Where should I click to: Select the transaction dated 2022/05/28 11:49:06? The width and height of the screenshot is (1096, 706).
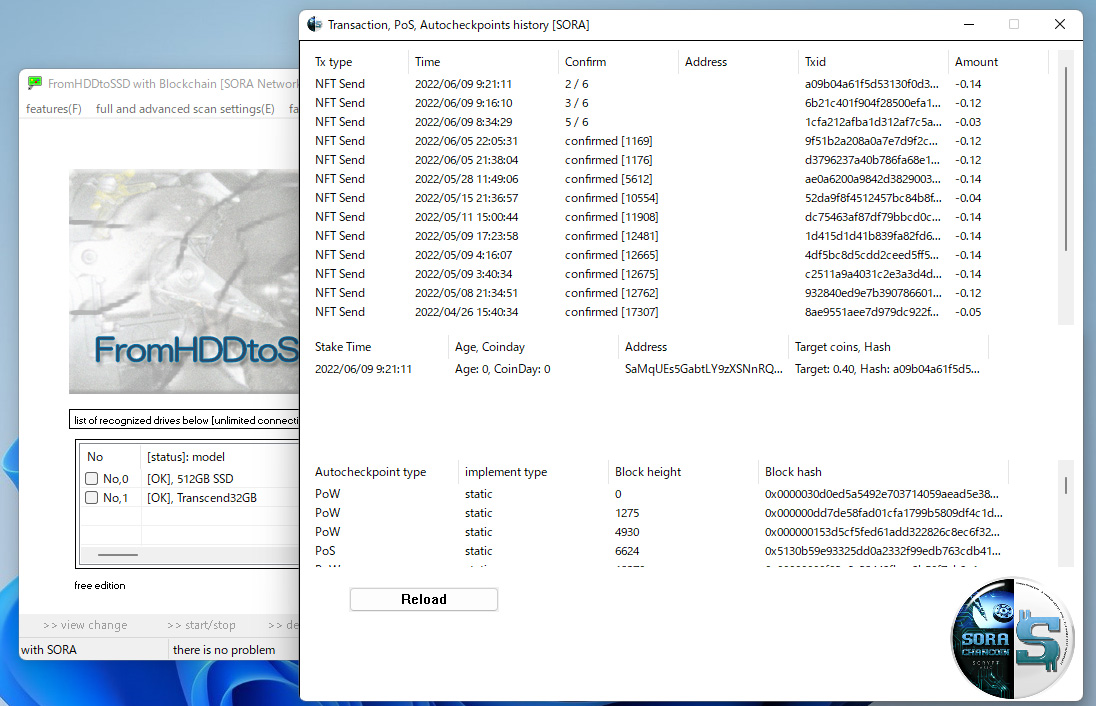[x=679, y=179]
